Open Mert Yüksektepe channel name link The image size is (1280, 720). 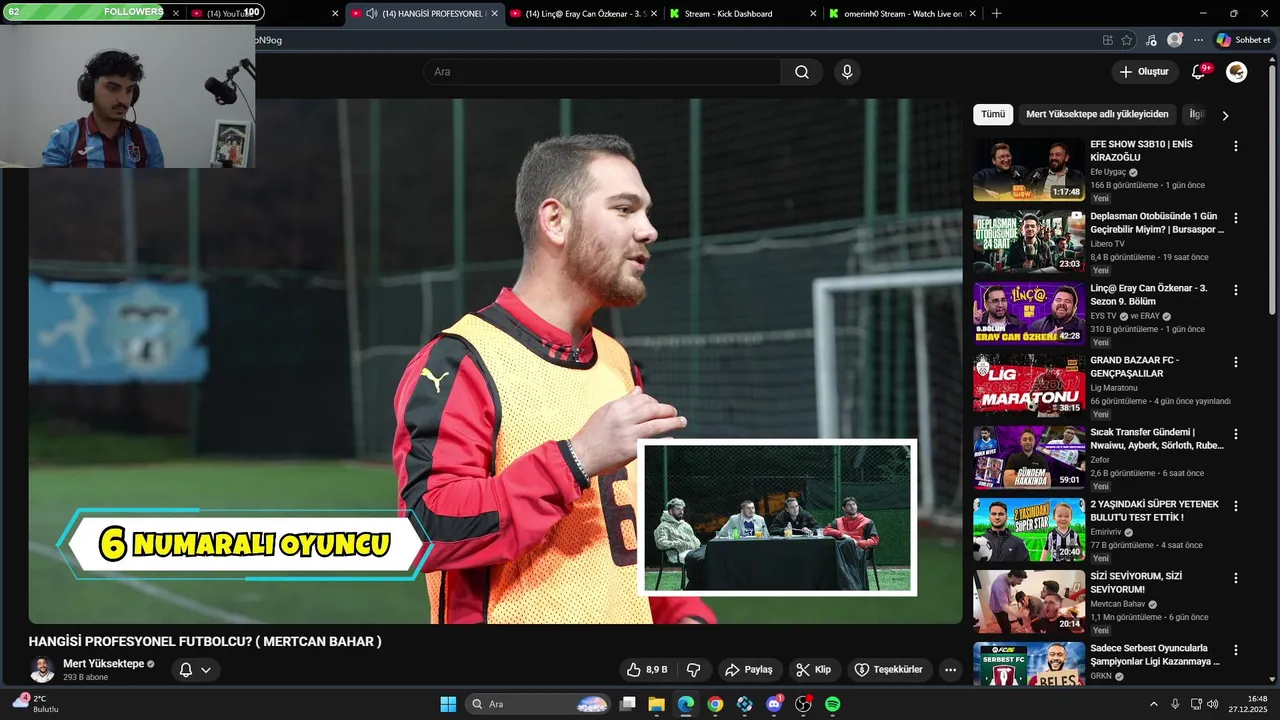[104, 664]
